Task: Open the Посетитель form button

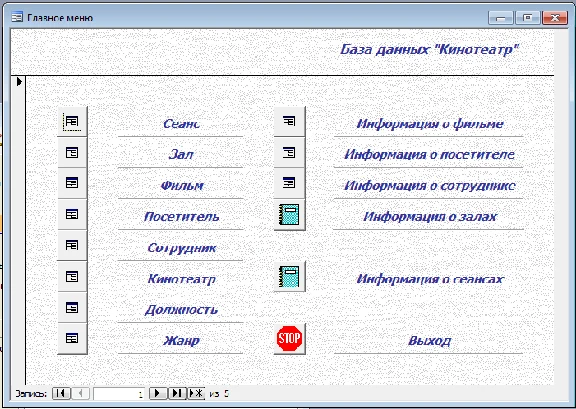Action: [72, 214]
